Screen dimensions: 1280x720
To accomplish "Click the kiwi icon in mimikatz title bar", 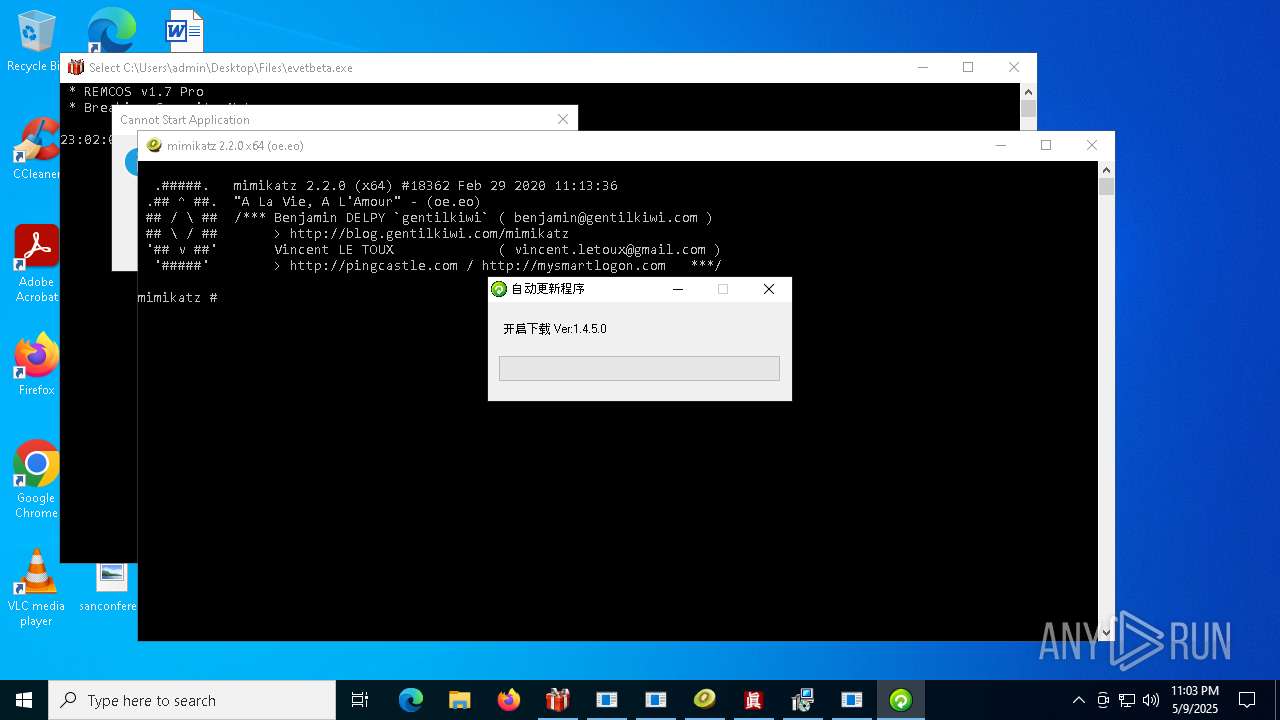I will [154, 145].
